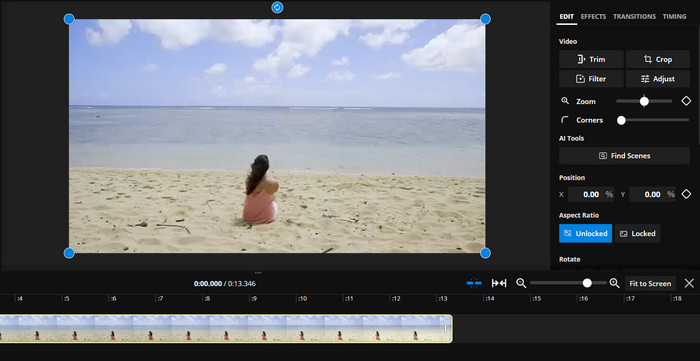Switch to the EFFECTS tab
Screen dimensions: 700x361
click(x=593, y=17)
